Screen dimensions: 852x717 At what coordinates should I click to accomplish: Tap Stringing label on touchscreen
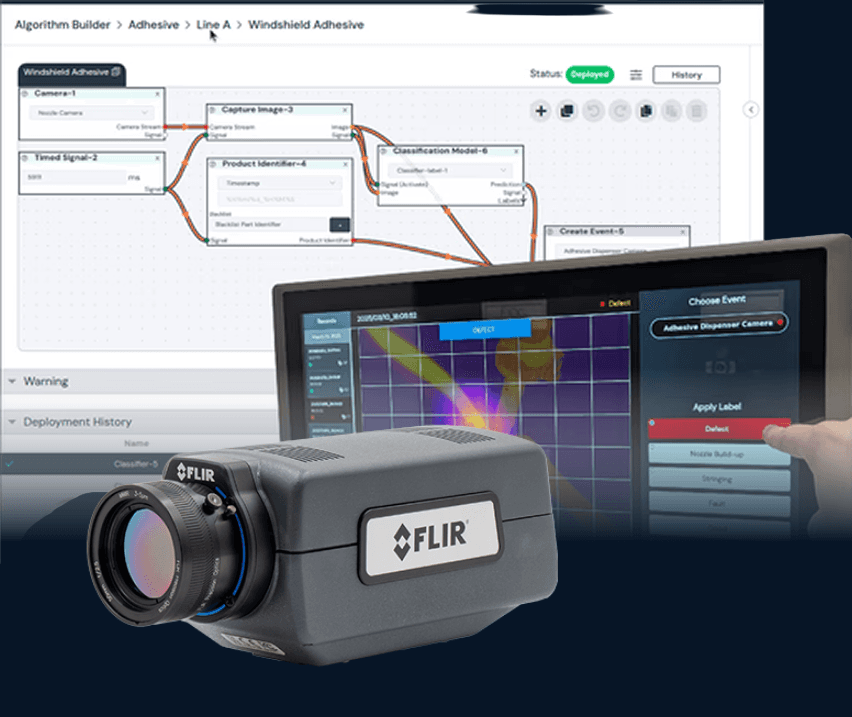(718, 479)
